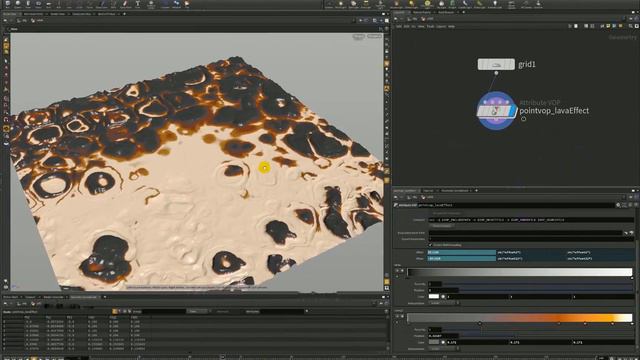This screenshot has height=360, width=640.
Task: Open color picker beside gray swatch
Action: (x=443, y=342)
